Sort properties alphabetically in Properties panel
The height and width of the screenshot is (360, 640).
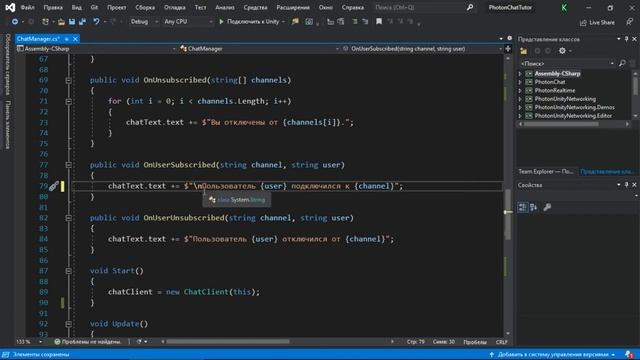coord(534,207)
